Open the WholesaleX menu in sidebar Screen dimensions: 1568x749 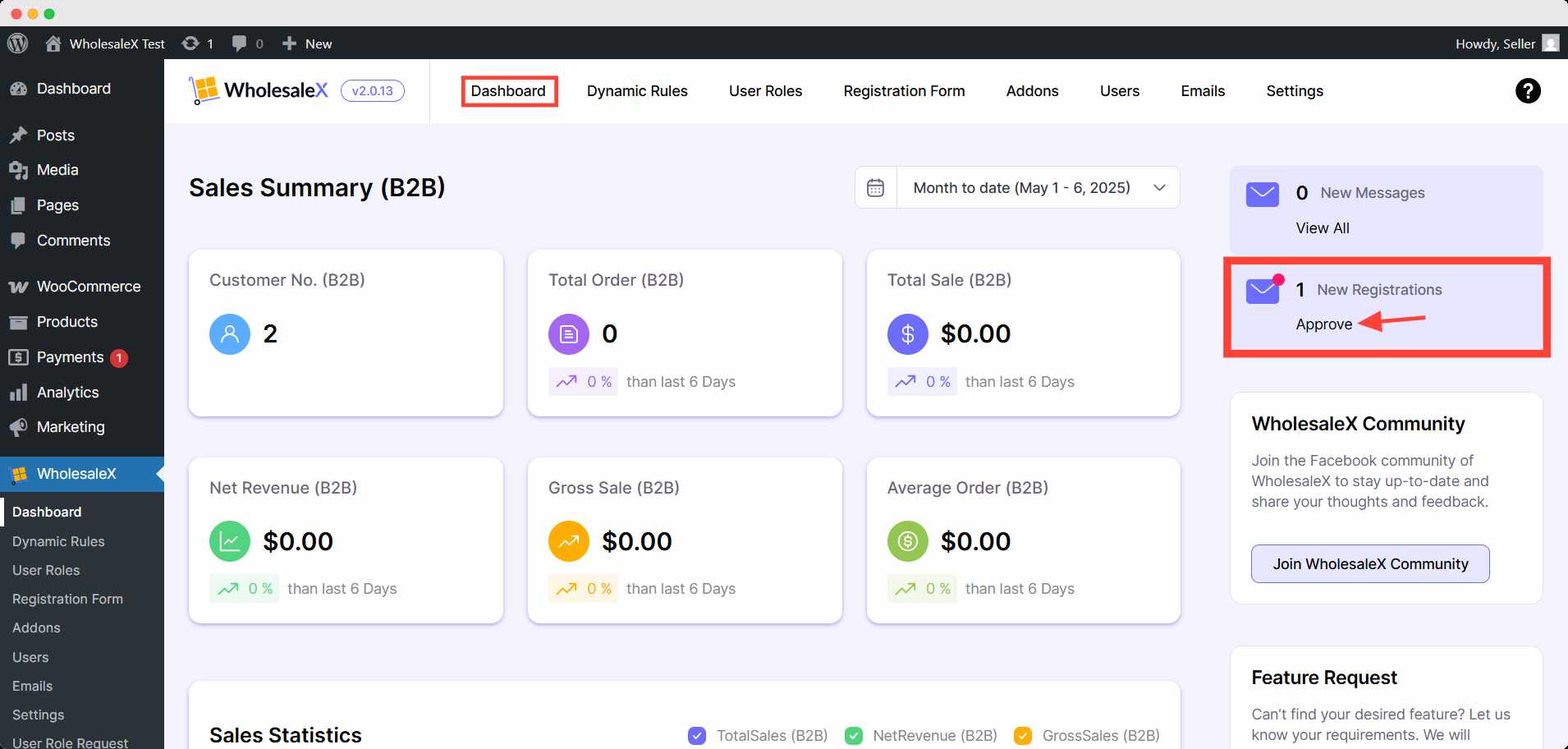82,474
